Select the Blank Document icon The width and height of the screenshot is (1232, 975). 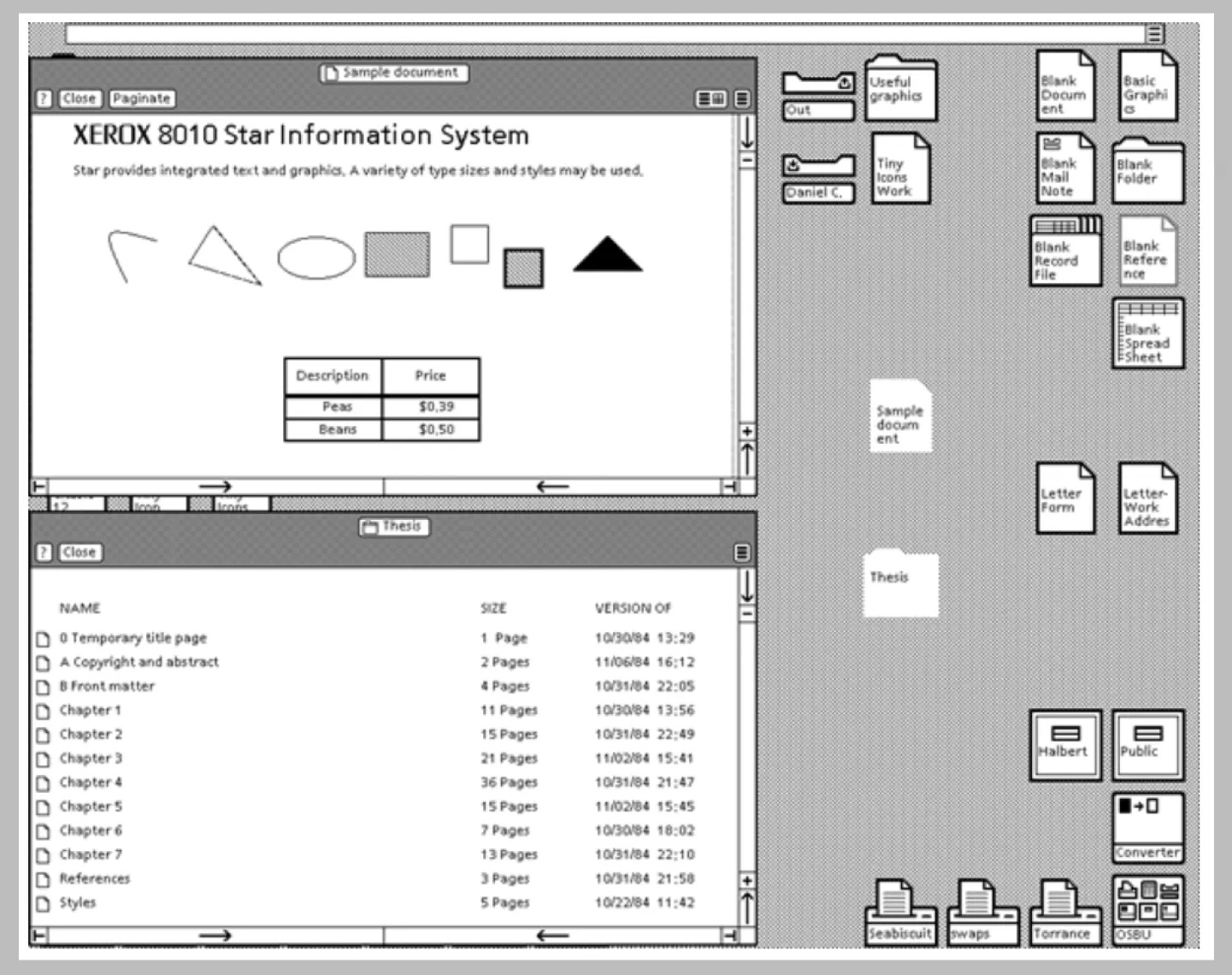coord(1065,86)
